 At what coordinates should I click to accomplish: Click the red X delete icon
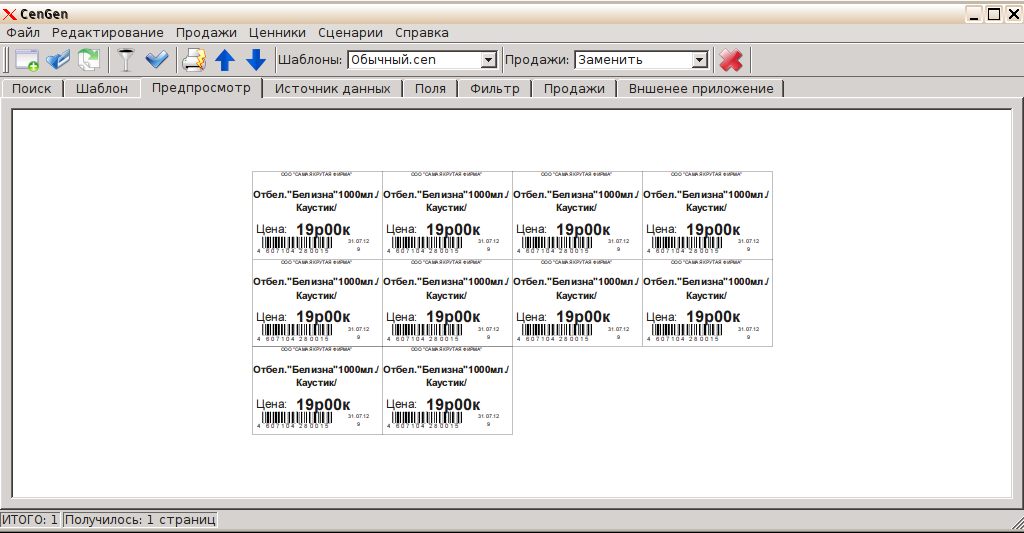click(731, 60)
